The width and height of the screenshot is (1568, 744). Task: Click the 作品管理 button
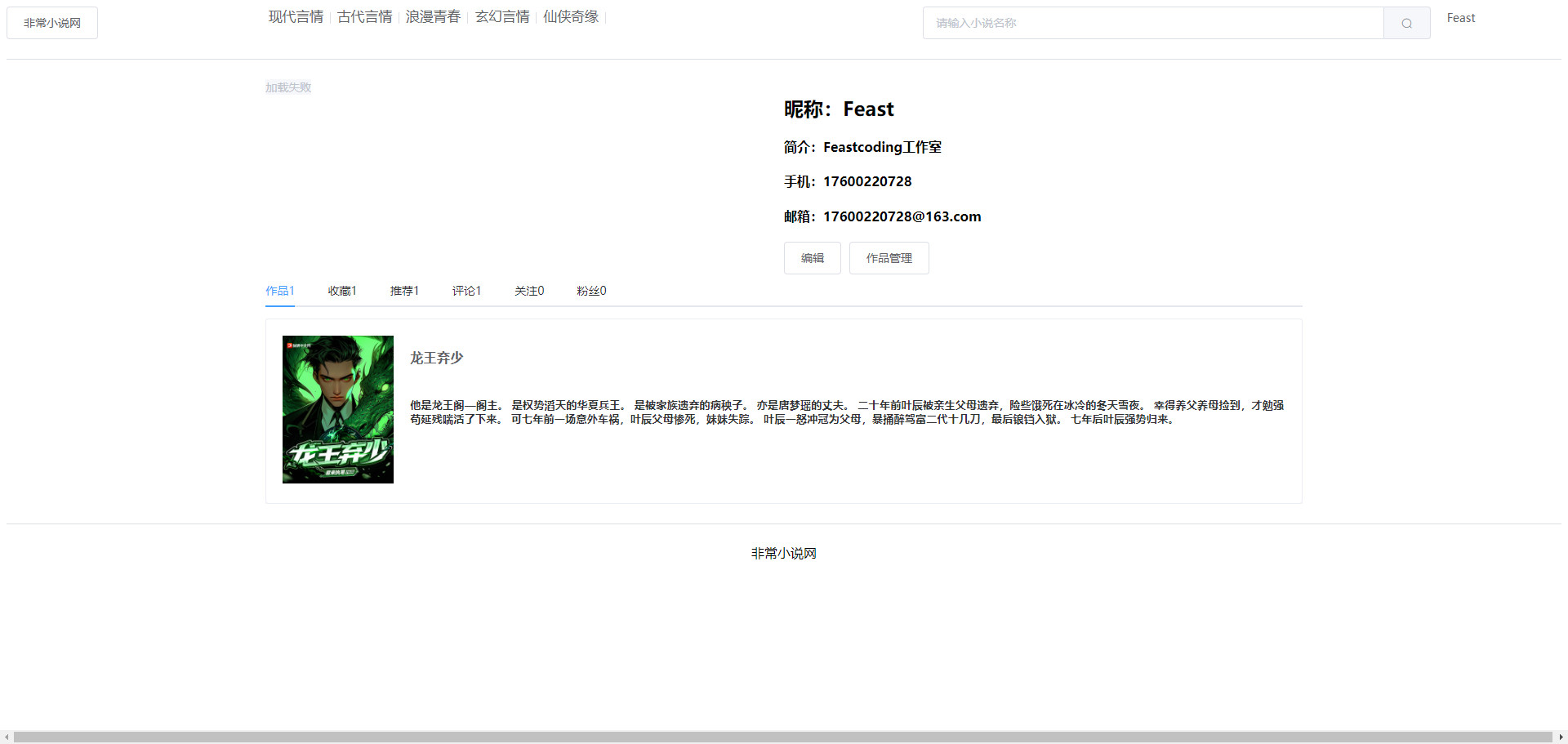pyautogui.click(x=889, y=258)
